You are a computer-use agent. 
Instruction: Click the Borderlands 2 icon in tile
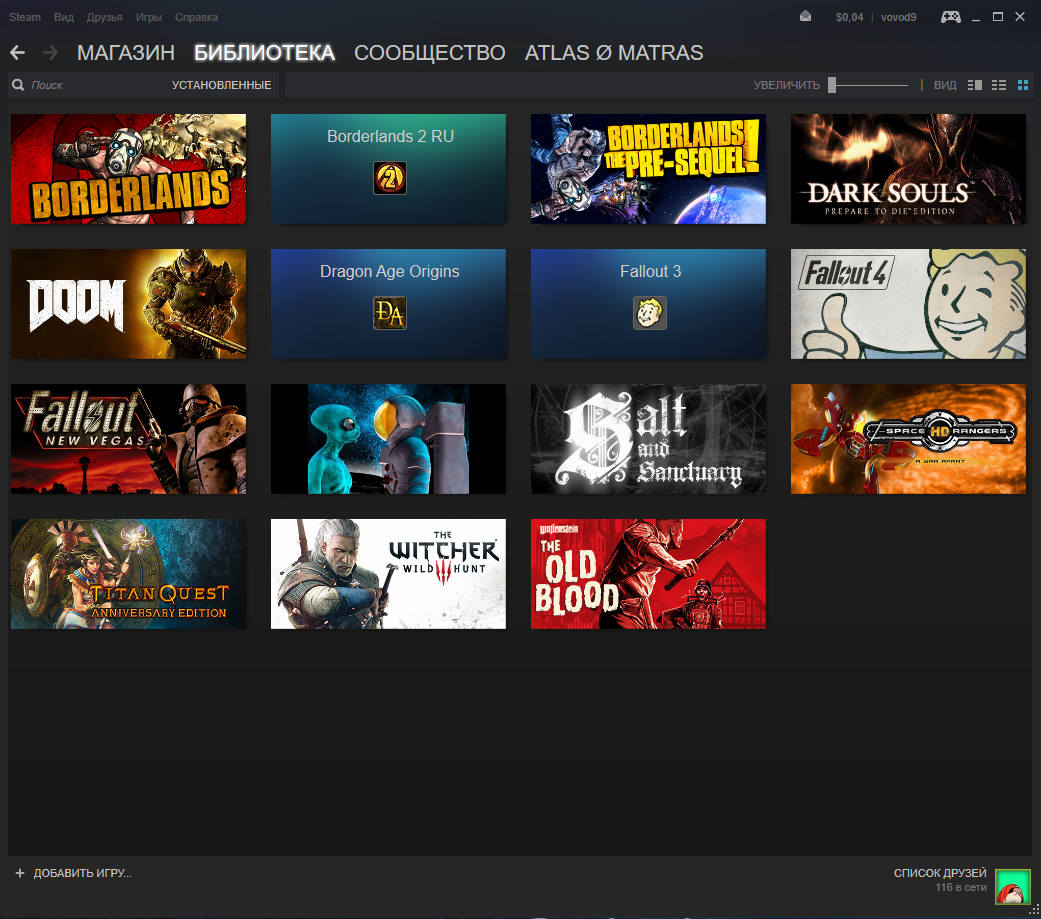[390, 178]
